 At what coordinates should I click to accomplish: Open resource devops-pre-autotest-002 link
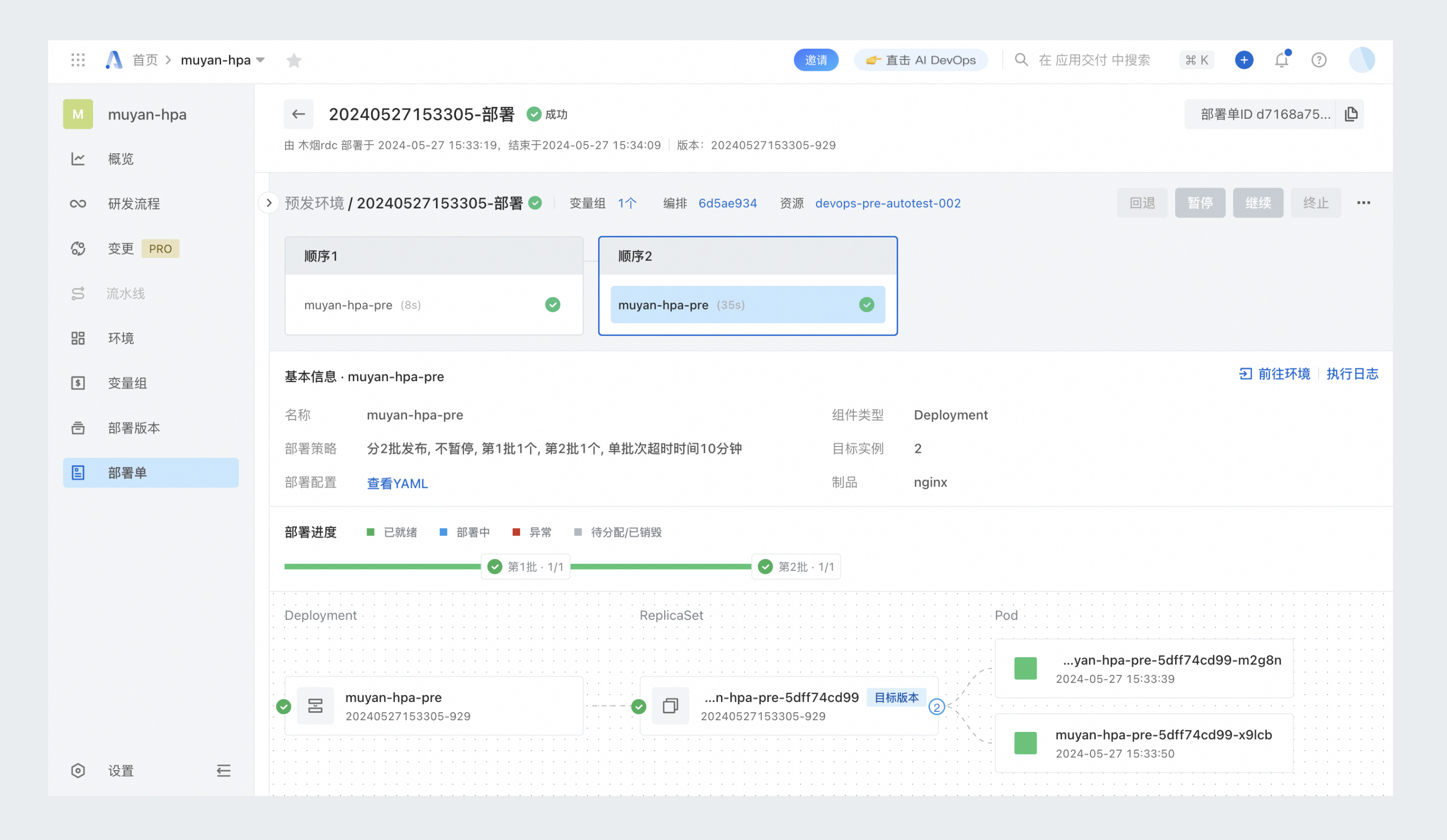click(x=888, y=203)
